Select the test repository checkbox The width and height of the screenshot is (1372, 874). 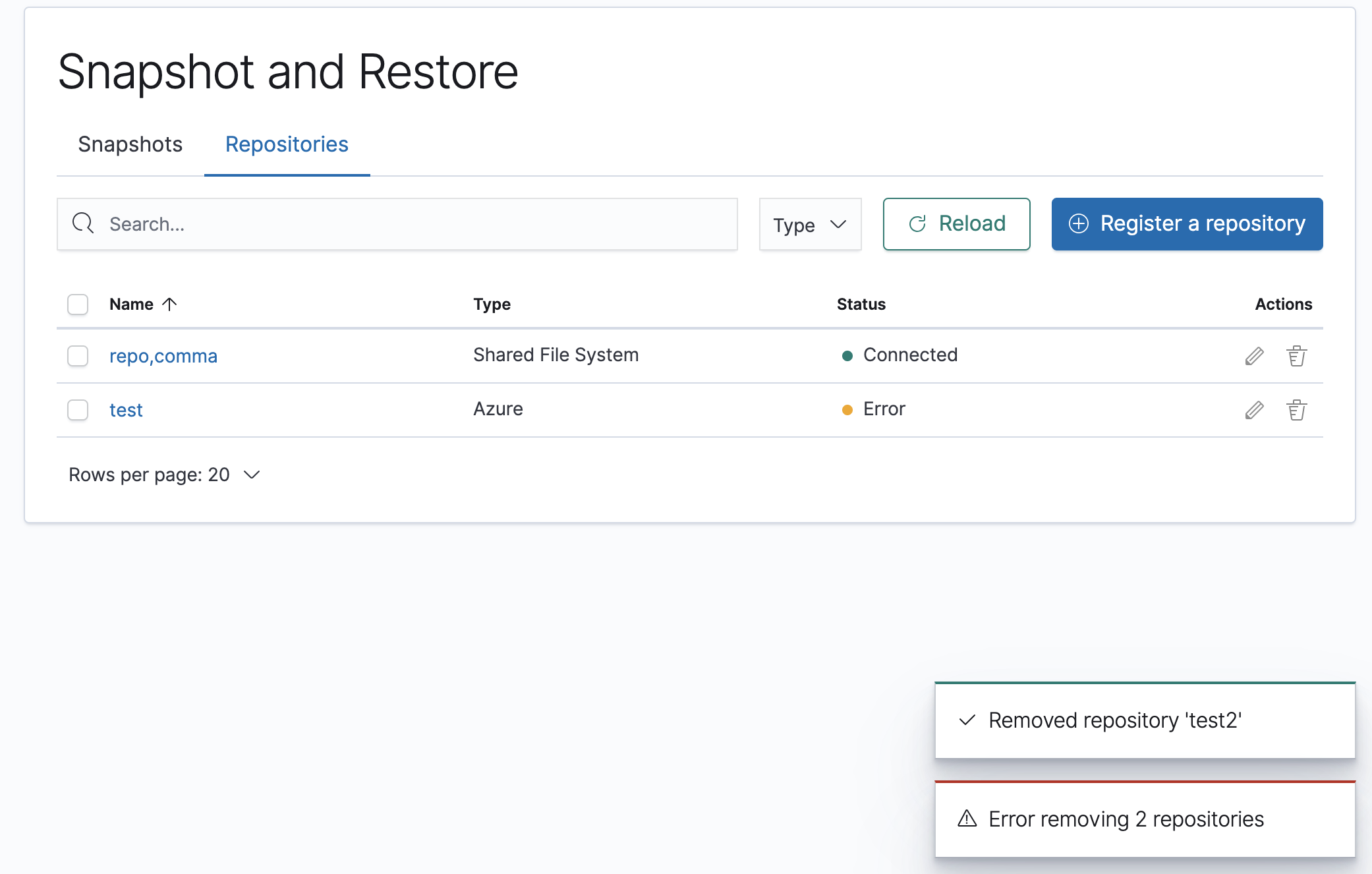pos(78,410)
